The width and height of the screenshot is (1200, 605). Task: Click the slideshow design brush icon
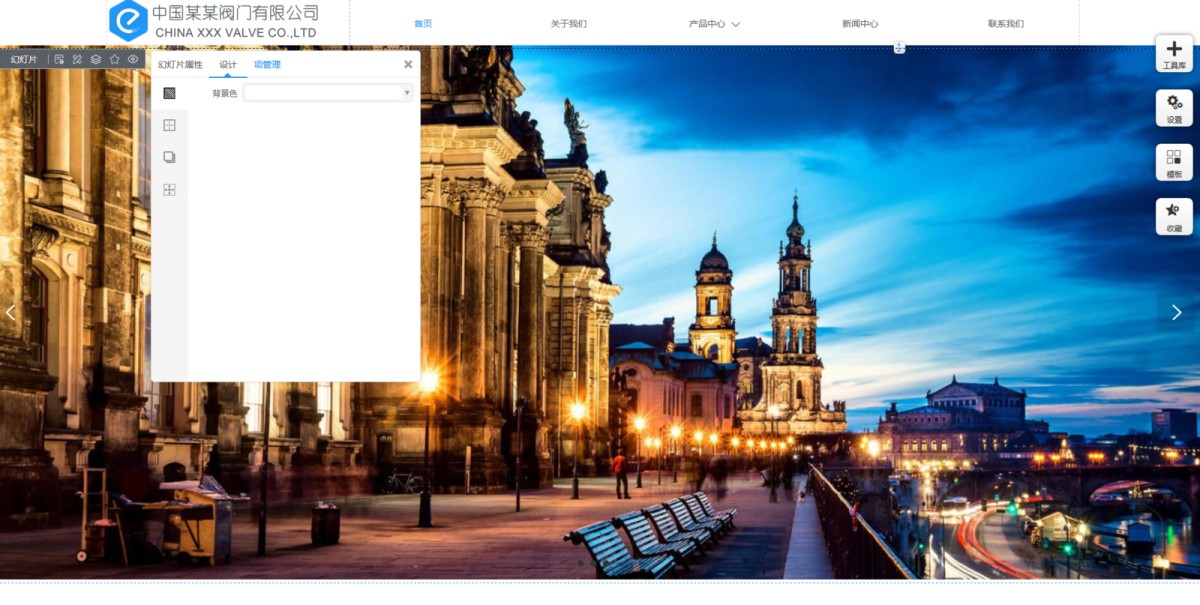pos(77,59)
